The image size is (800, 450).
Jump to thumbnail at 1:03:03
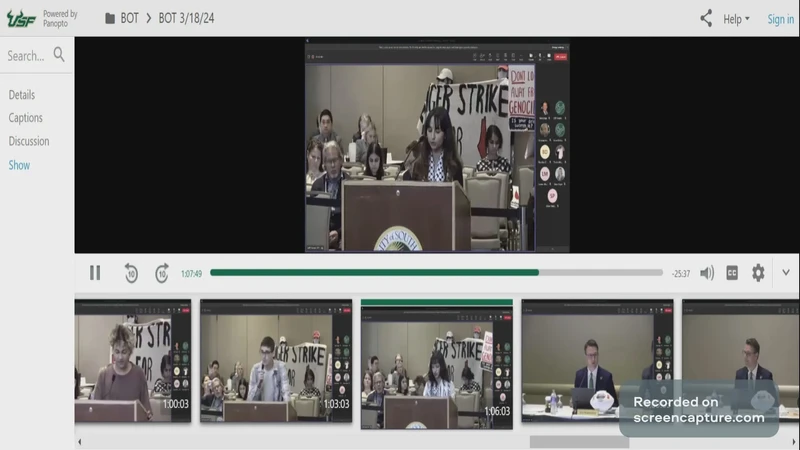pos(276,361)
